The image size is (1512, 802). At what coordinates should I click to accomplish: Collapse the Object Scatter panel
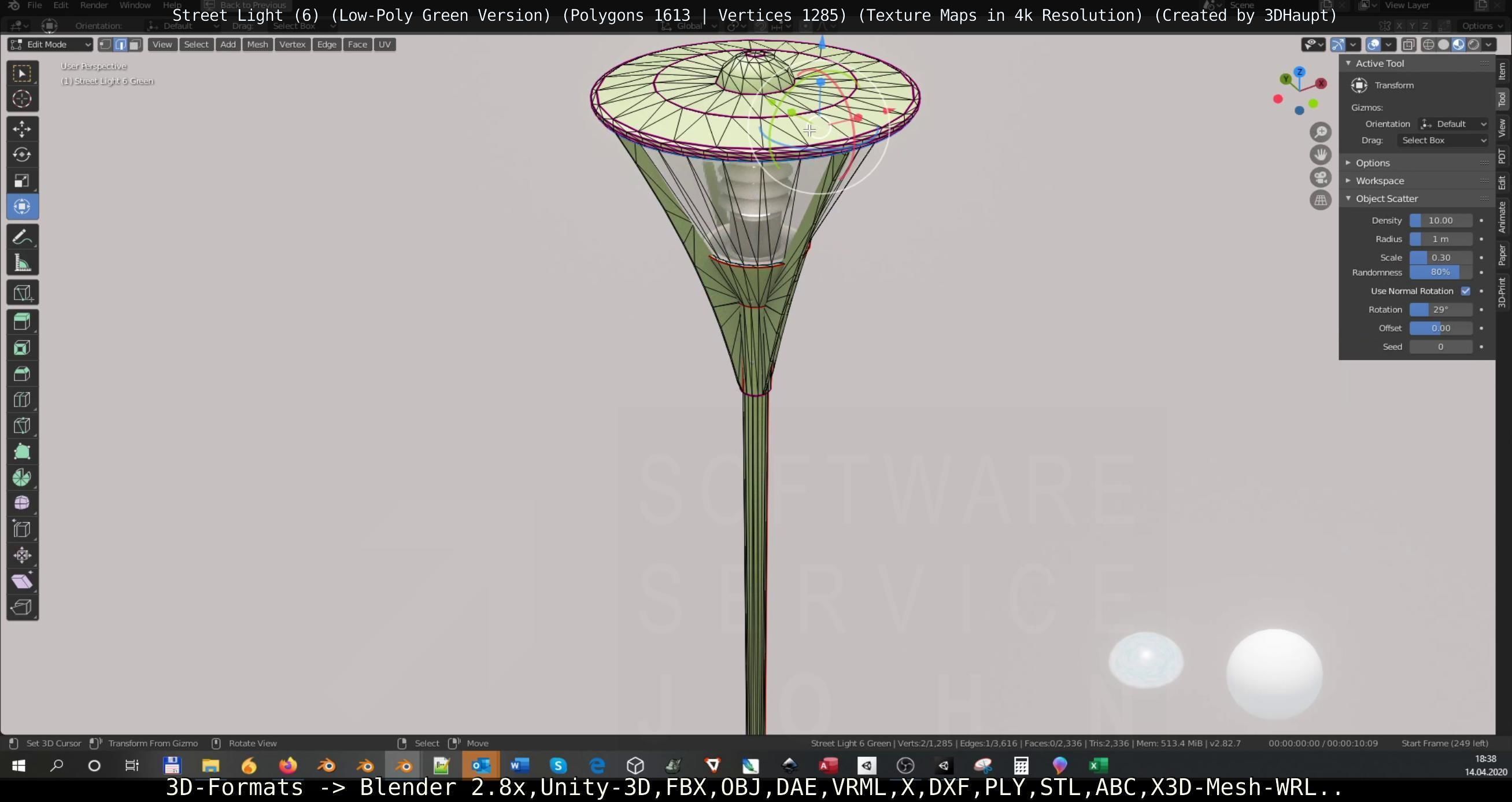tap(1387, 198)
